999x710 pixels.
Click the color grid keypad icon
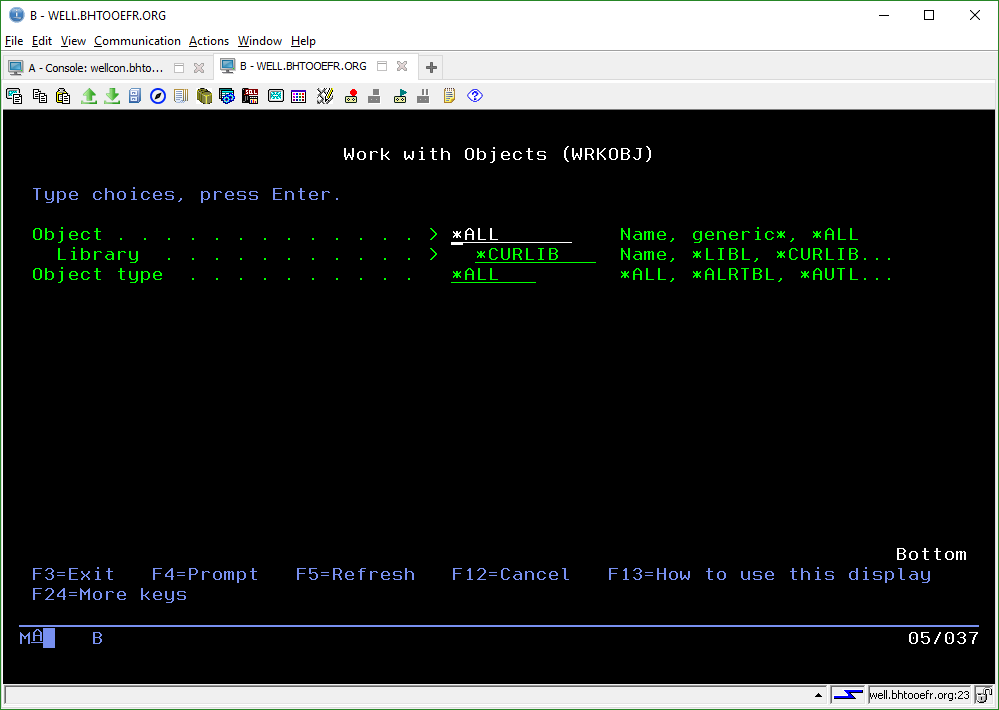(298, 96)
